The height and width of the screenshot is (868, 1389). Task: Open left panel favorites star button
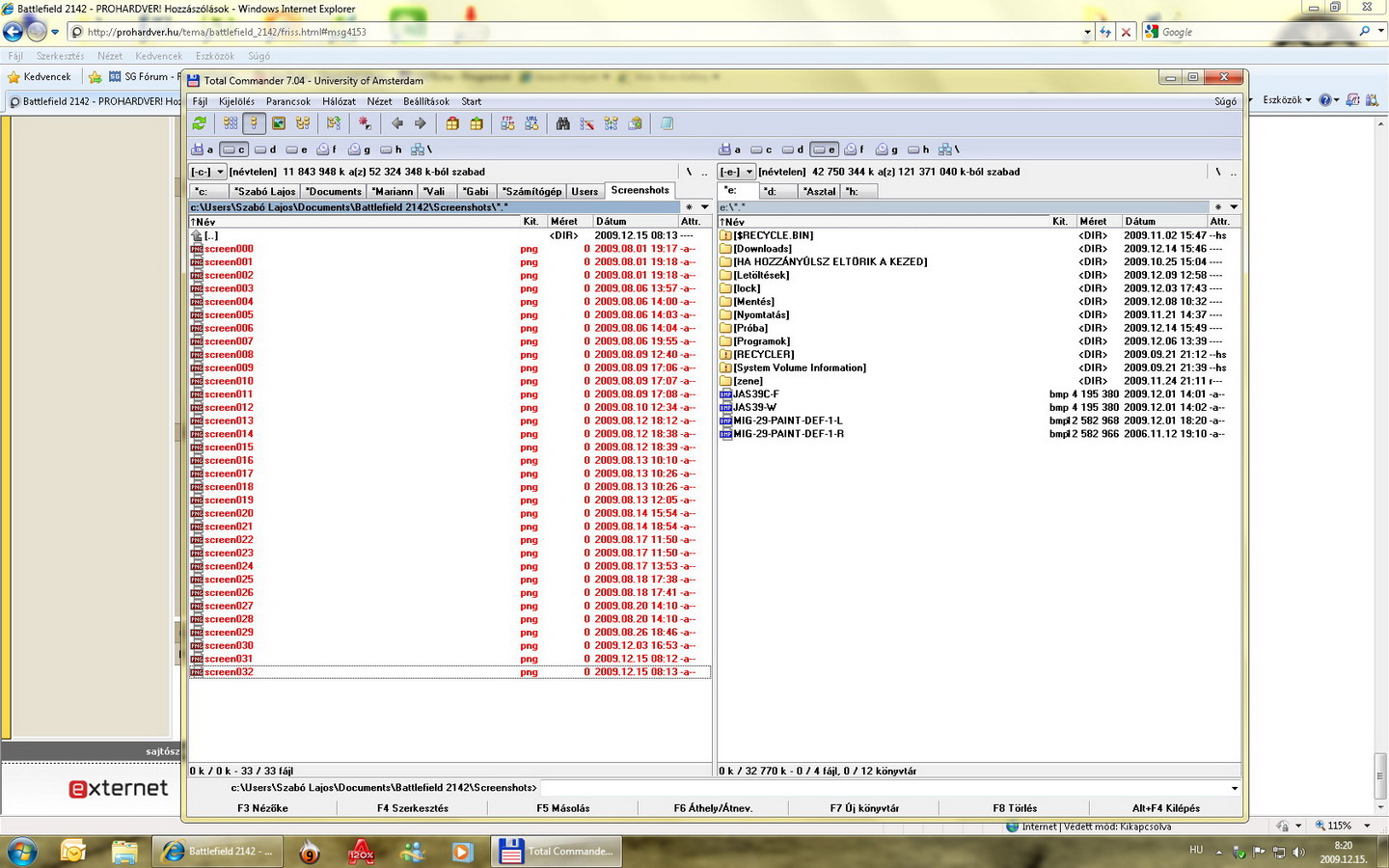pyautogui.click(x=689, y=206)
